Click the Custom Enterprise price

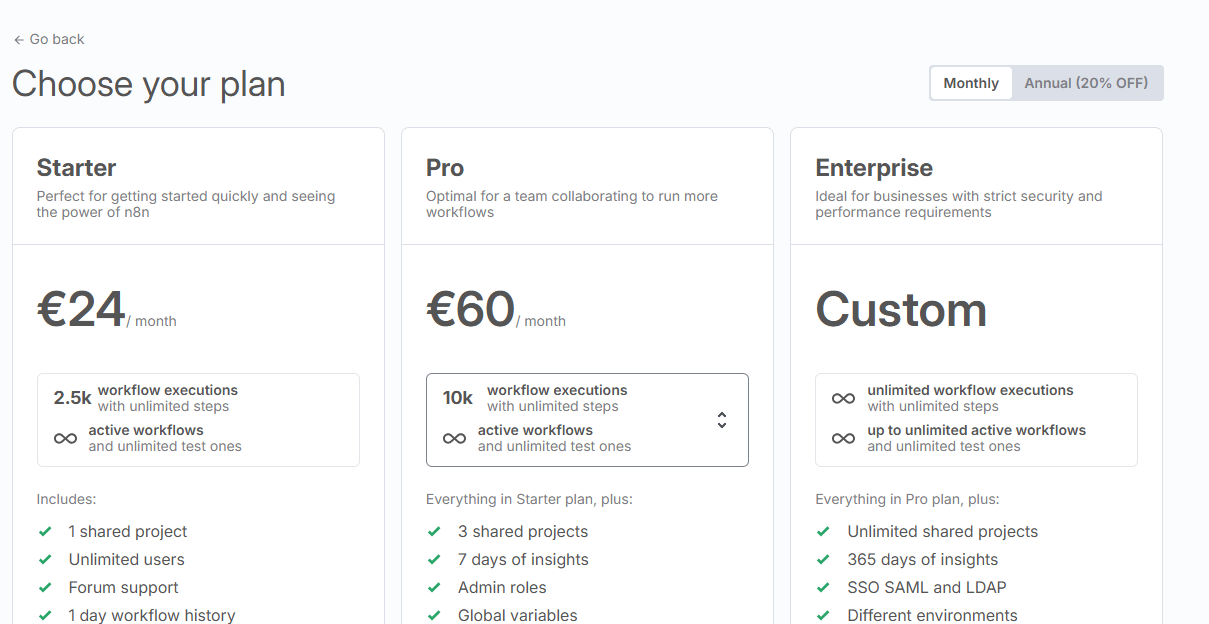(901, 310)
